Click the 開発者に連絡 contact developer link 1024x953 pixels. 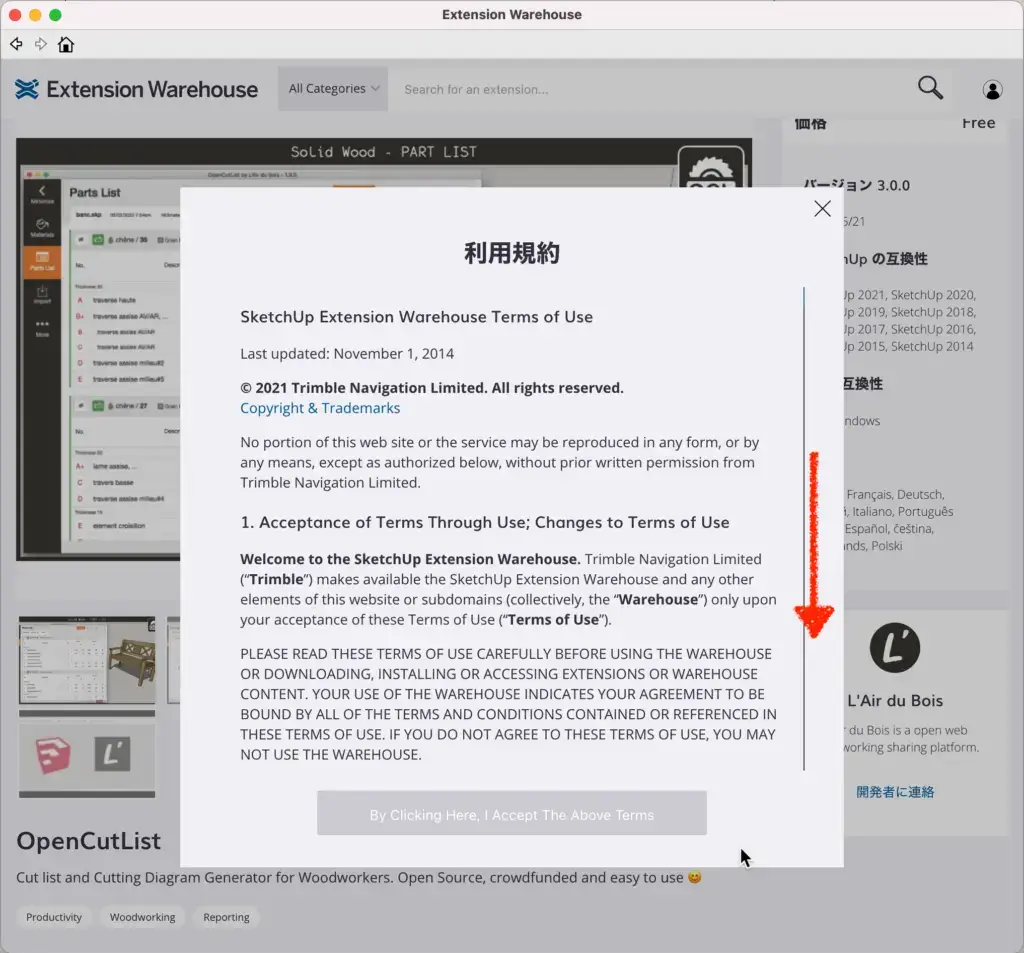tap(895, 792)
